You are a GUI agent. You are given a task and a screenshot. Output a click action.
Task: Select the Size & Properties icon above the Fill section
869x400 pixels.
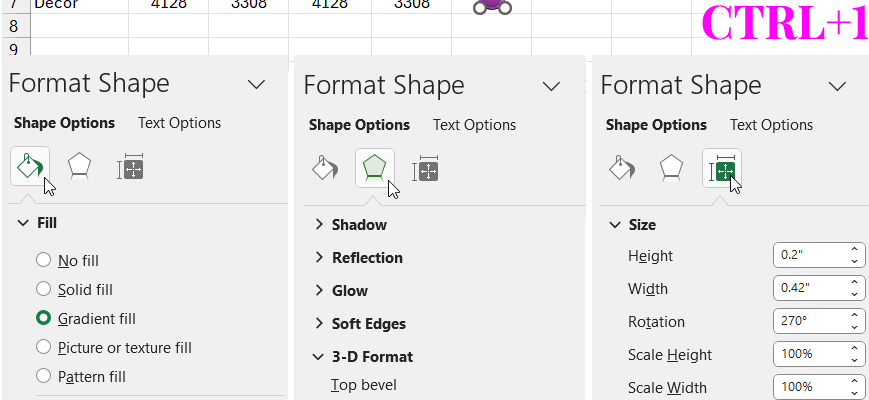coord(131,168)
